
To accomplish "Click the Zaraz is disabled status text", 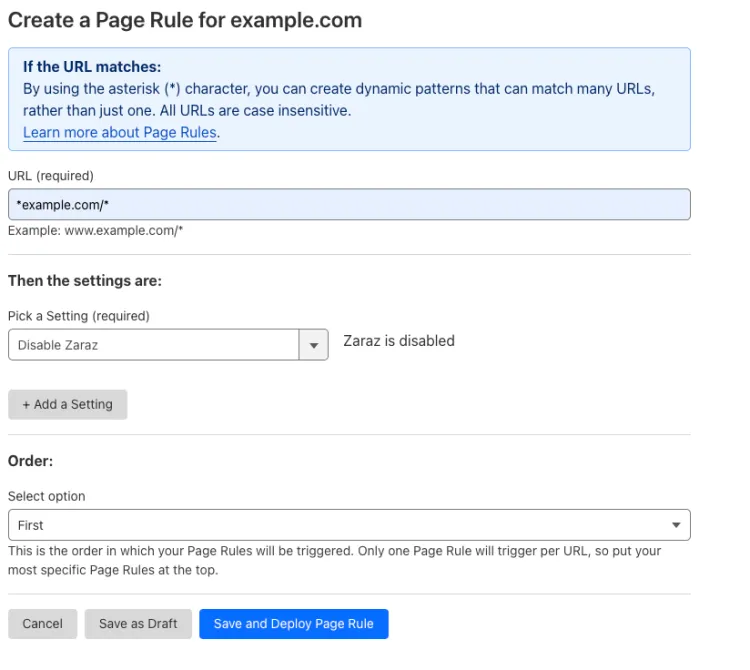I will tap(399, 341).
